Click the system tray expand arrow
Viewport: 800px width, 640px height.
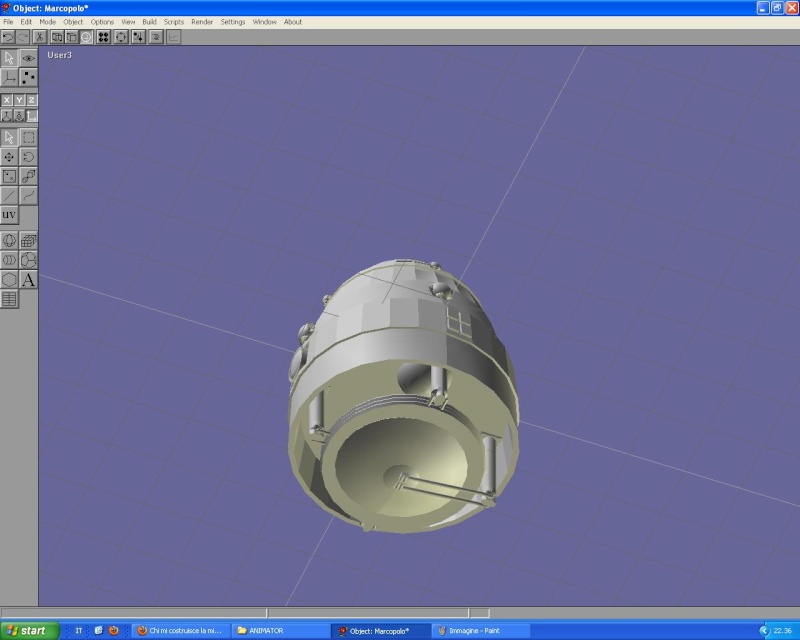coord(764,631)
